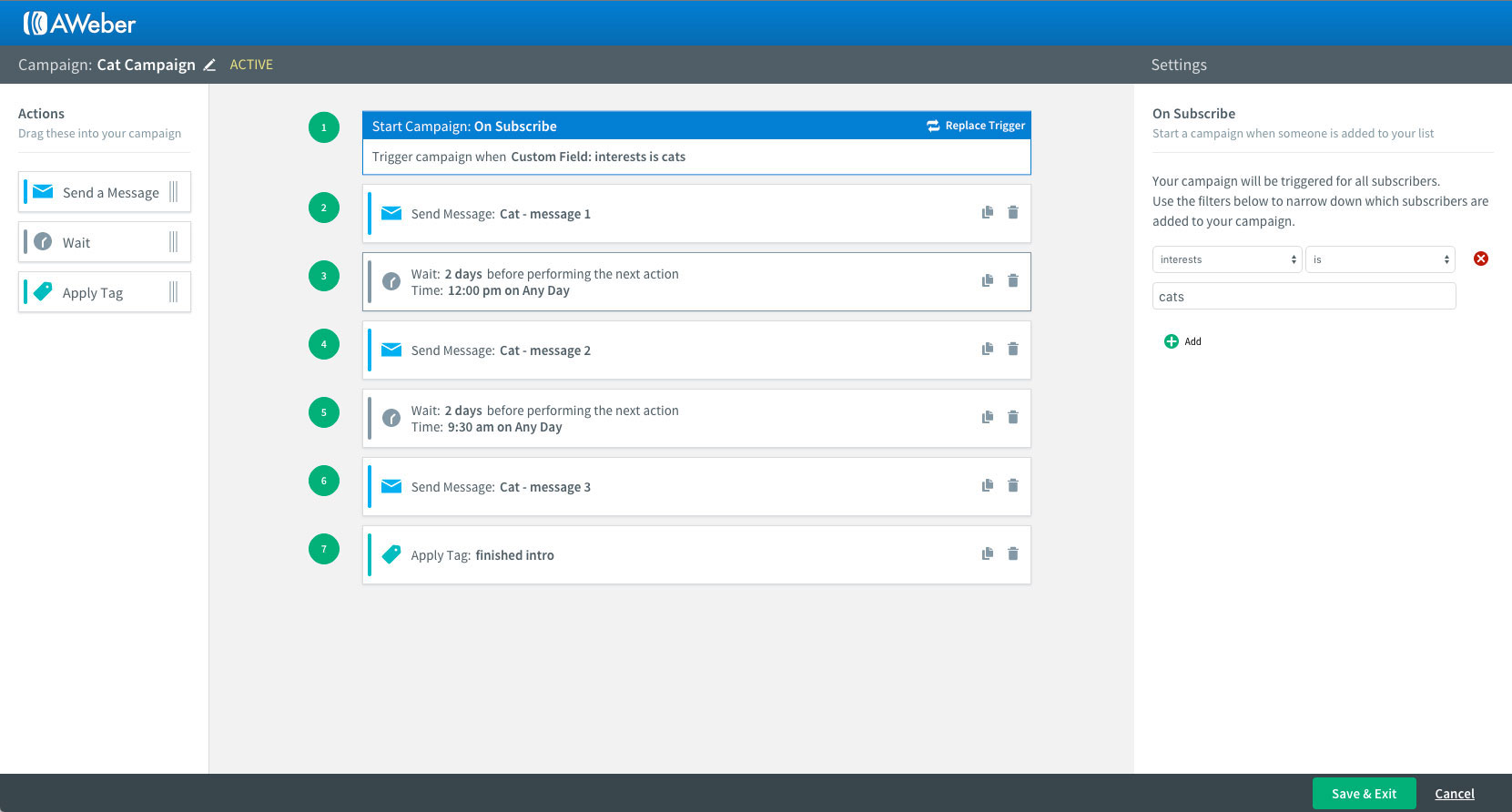Copy the Cat - message 2 action
The image size is (1512, 812).
[x=988, y=349]
